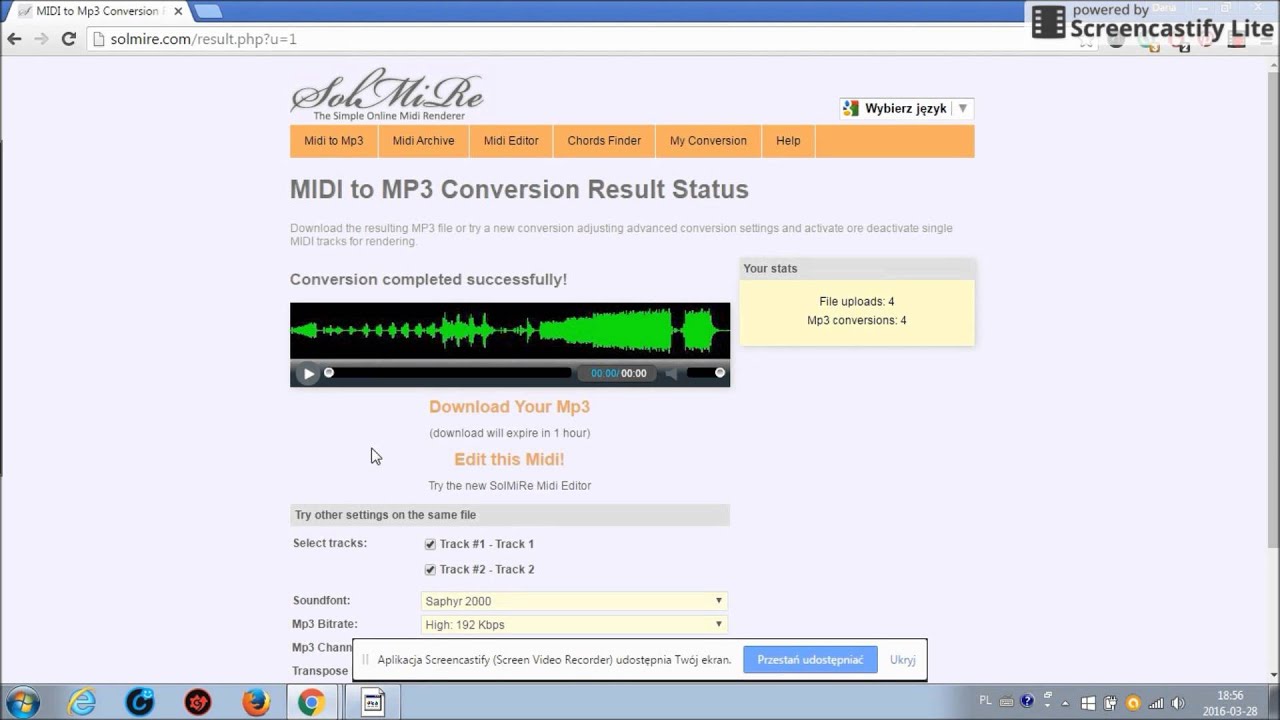Click the Try other settings header
Screen dimensions: 1280x720
coord(510,515)
